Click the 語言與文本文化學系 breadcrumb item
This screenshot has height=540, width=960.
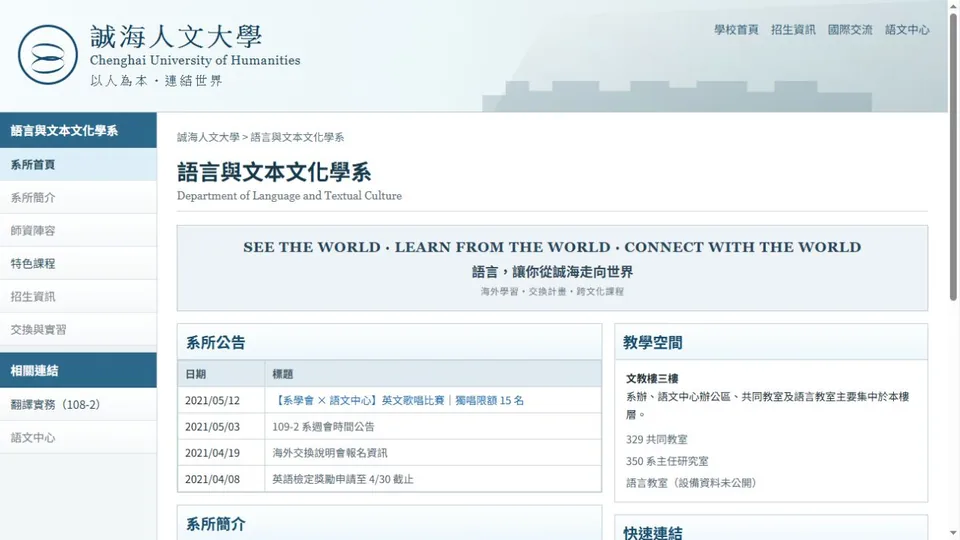pyautogui.click(x=297, y=137)
